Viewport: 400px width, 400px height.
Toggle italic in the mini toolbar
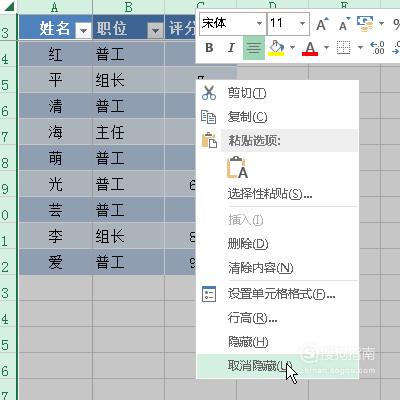[231, 48]
